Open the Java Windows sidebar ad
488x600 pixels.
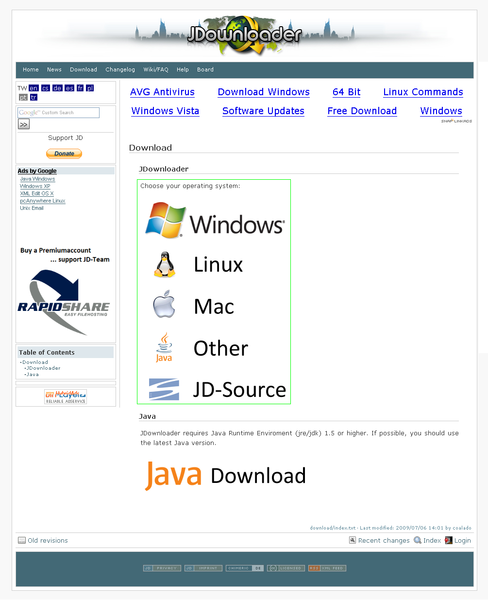38,179
